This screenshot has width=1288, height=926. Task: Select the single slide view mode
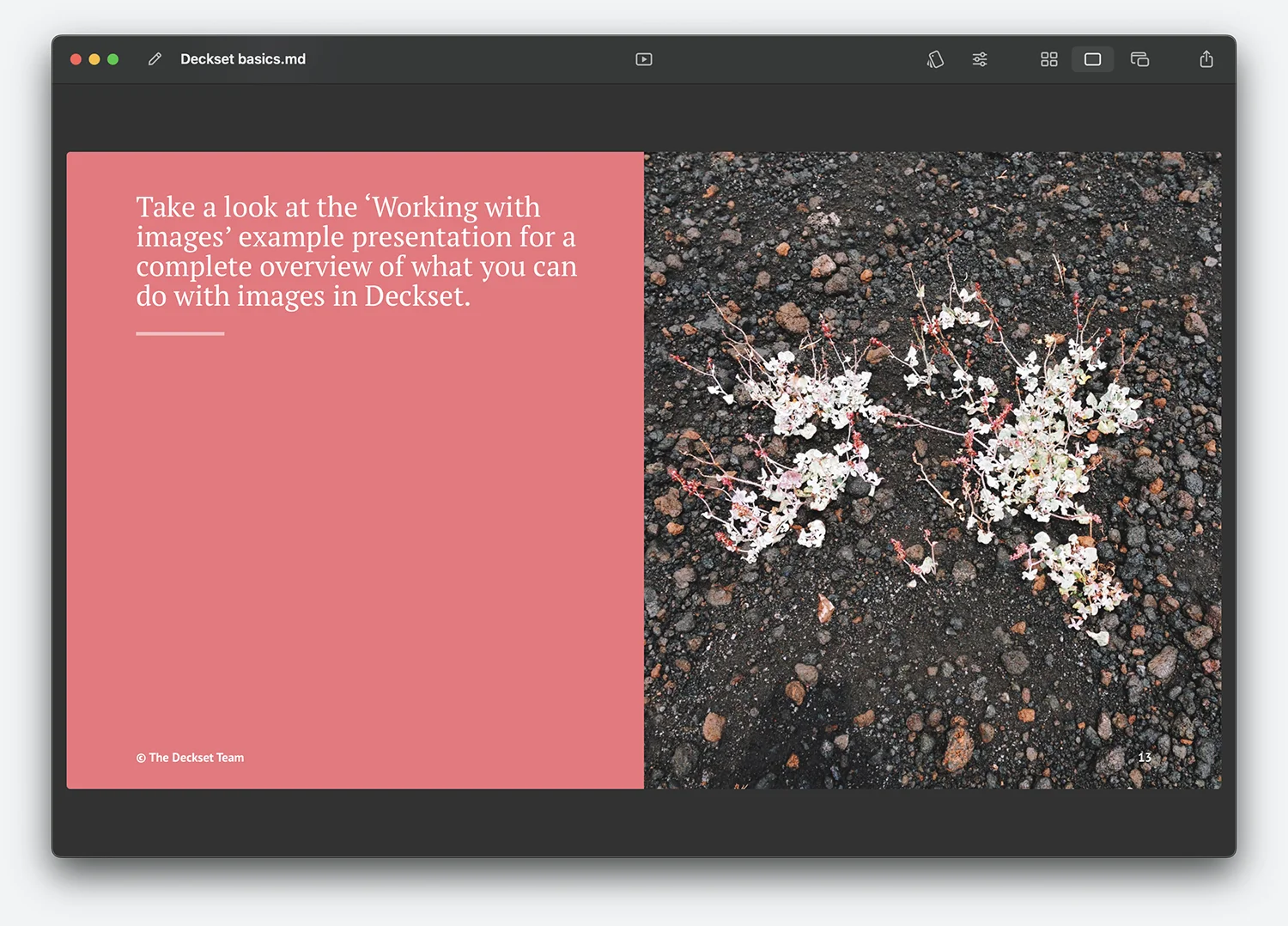click(1092, 59)
